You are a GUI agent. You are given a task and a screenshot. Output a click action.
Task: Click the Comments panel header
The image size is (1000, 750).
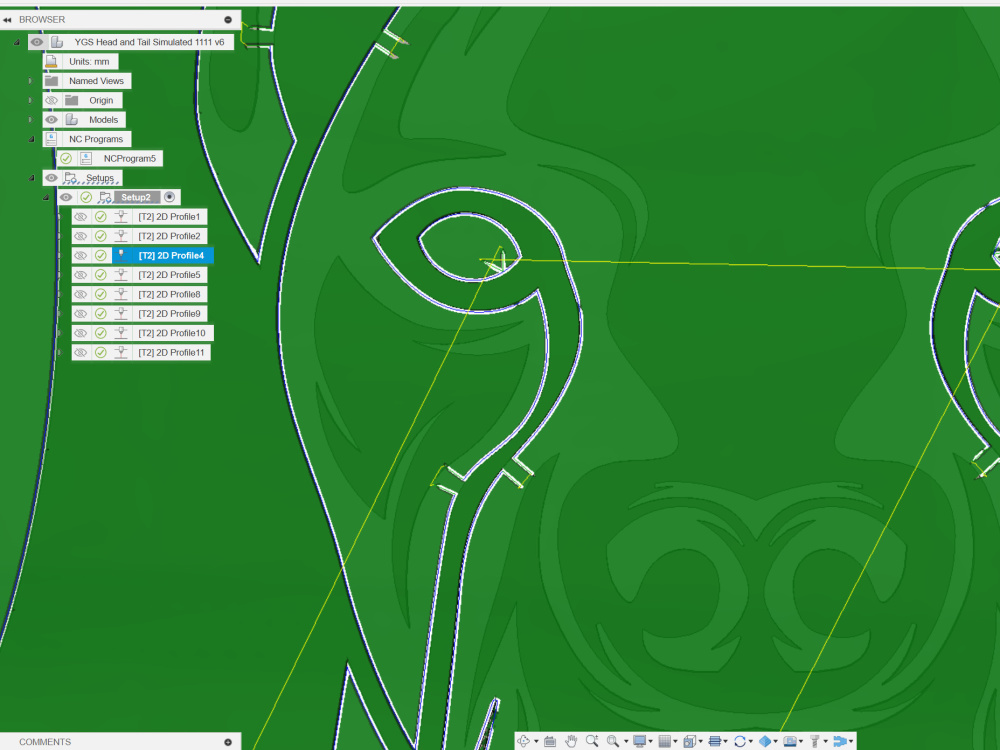(x=120, y=742)
